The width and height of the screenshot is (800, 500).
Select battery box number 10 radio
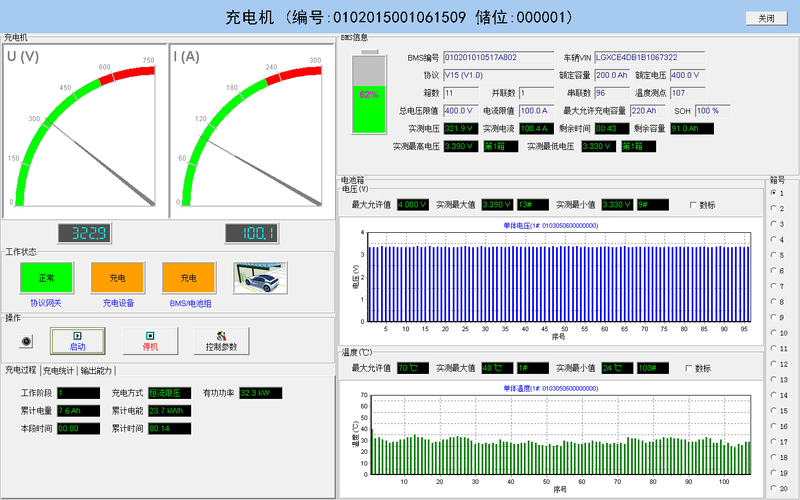773,333
